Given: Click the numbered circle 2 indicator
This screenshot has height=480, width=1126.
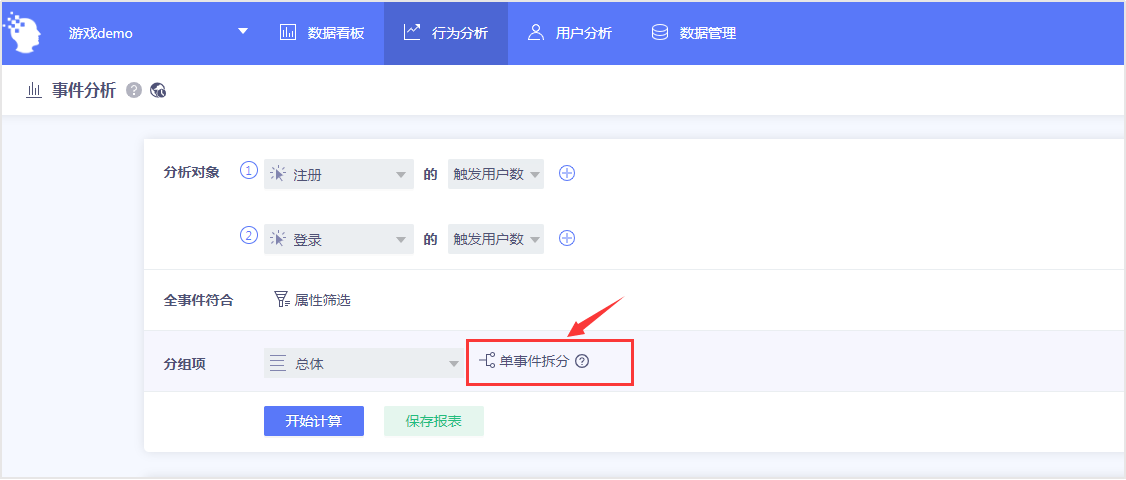Looking at the screenshot, I should coord(248,236).
